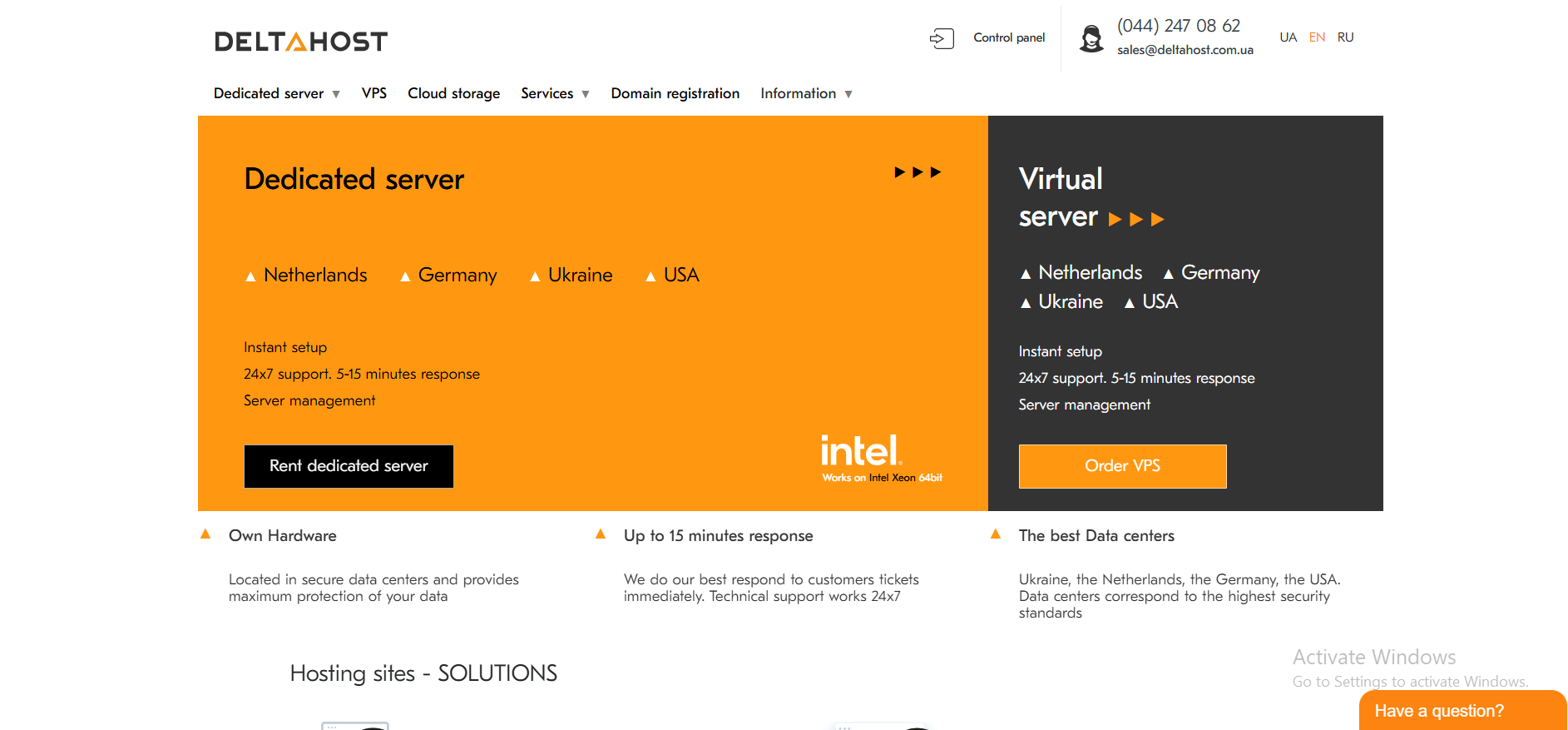The width and height of the screenshot is (1568, 730).
Task: Click the sales@deltahost.com.ua email link
Action: (1185, 50)
